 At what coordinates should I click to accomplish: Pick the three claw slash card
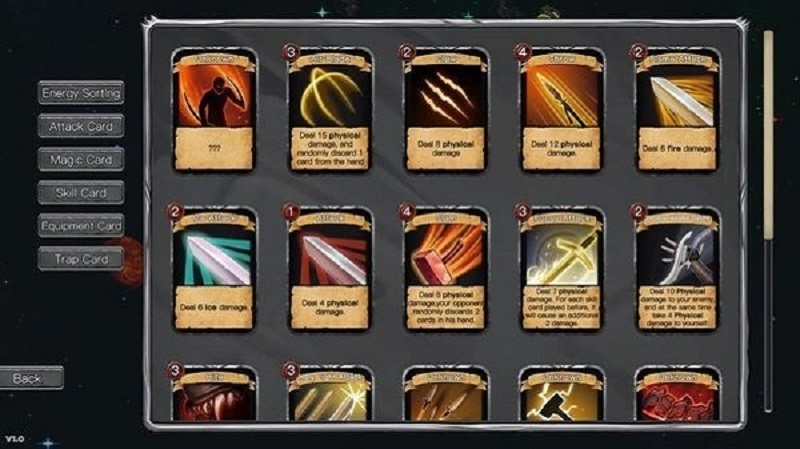(x=445, y=110)
